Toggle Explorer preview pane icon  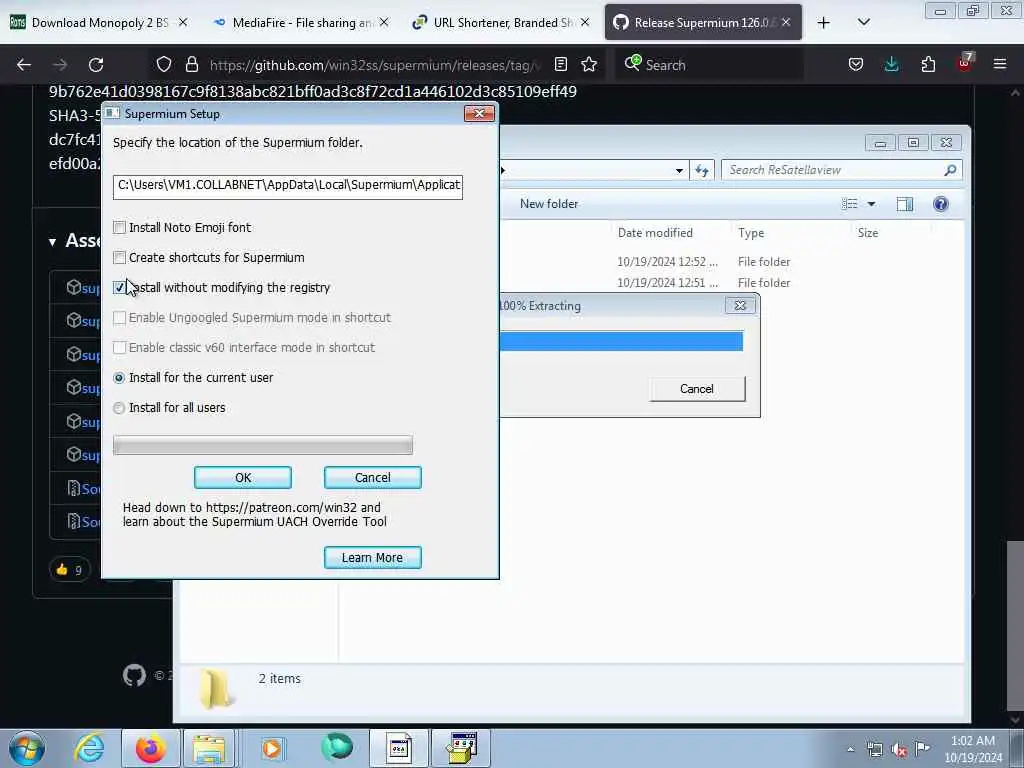pos(904,204)
